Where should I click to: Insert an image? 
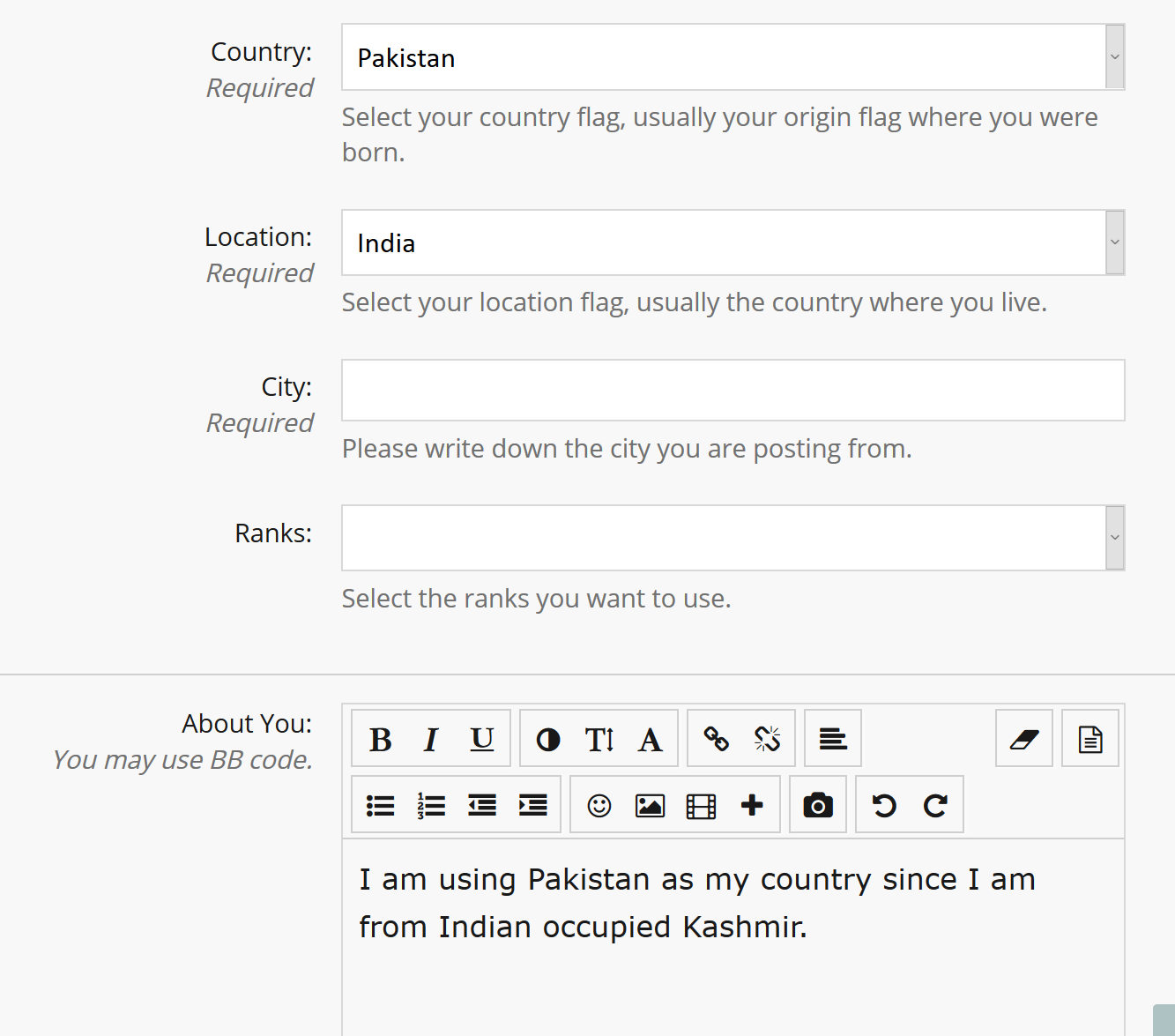tap(651, 805)
